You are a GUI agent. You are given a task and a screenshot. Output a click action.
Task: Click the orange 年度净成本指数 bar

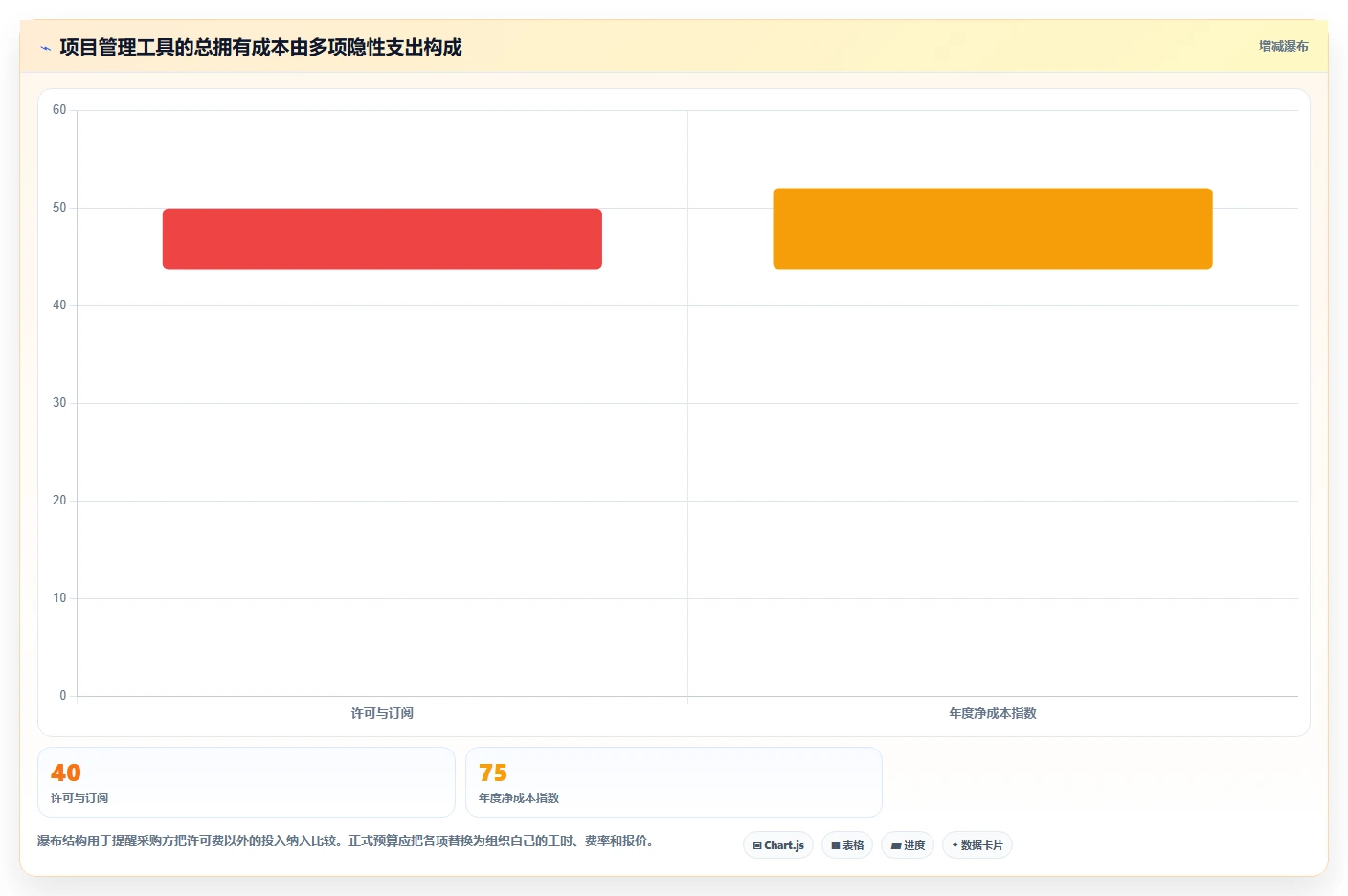point(993,229)
